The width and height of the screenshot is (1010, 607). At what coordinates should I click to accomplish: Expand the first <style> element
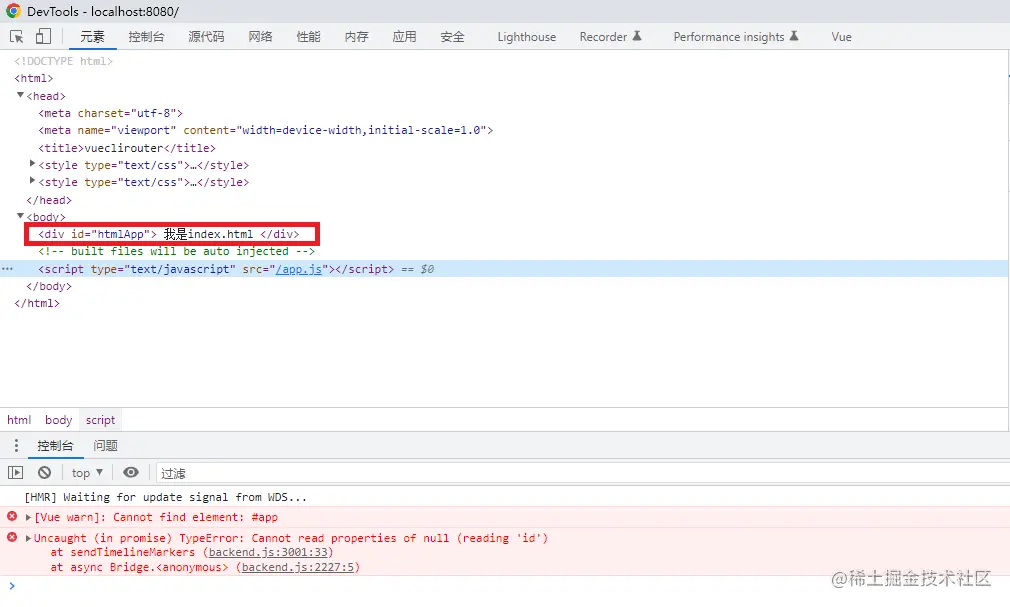click(31, 164)
